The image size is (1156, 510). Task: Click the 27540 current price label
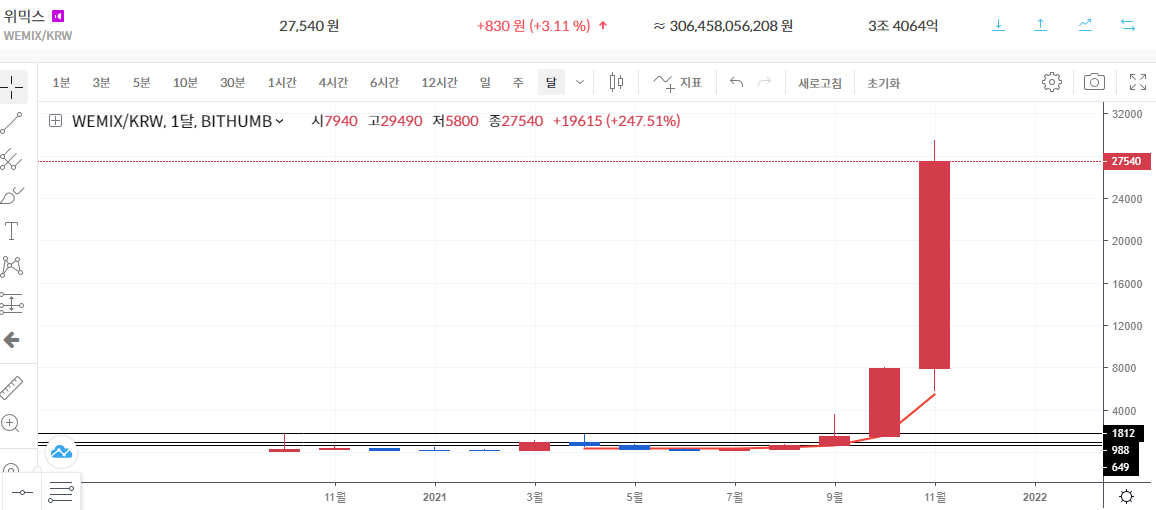tap(1127, 161)
